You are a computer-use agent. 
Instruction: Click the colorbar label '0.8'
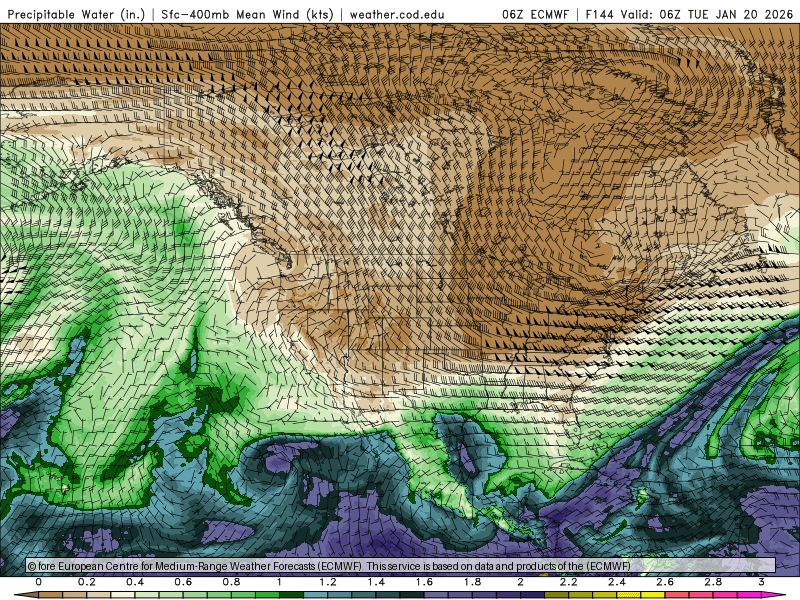pyautogui.click(x=231, y=582)
